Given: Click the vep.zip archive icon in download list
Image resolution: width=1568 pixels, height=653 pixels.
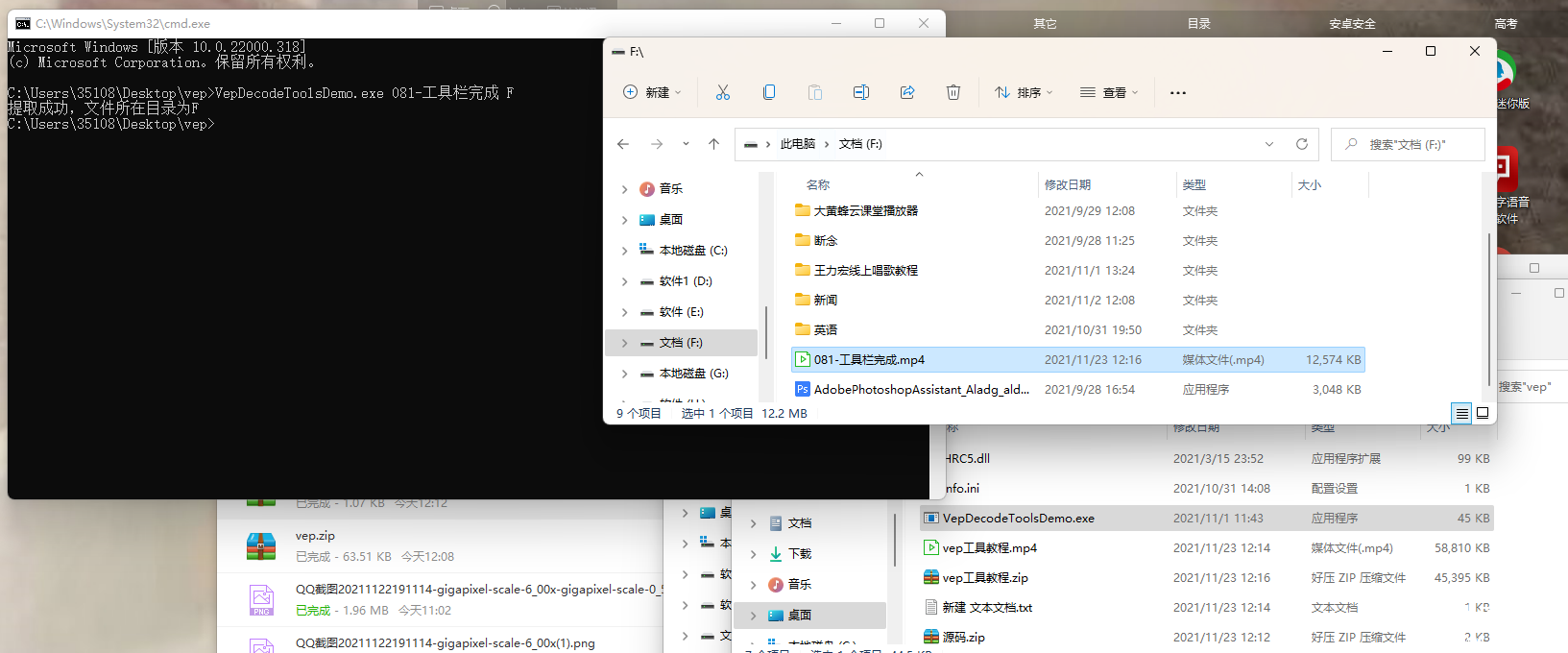Looking at the screenshot, I should pos(261,546).
